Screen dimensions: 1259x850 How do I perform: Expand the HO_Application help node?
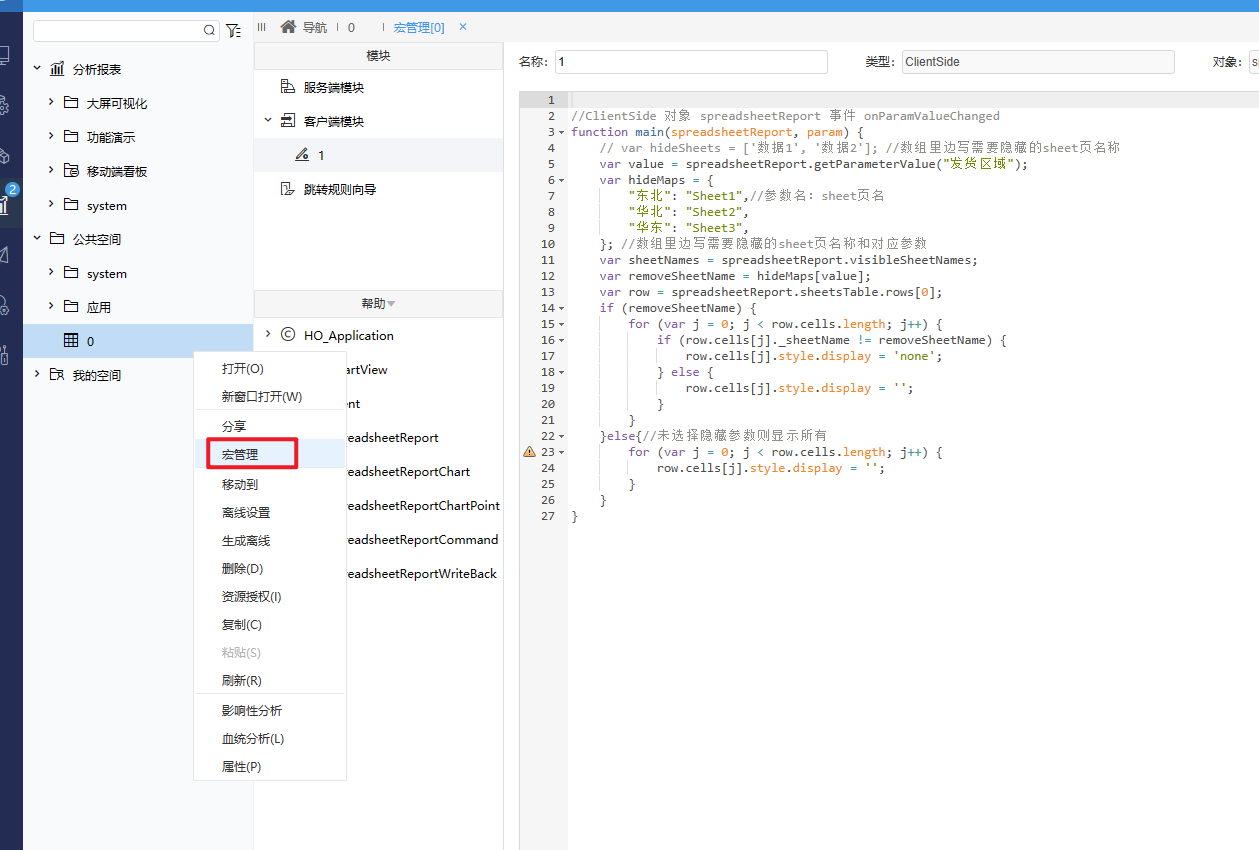268,335
